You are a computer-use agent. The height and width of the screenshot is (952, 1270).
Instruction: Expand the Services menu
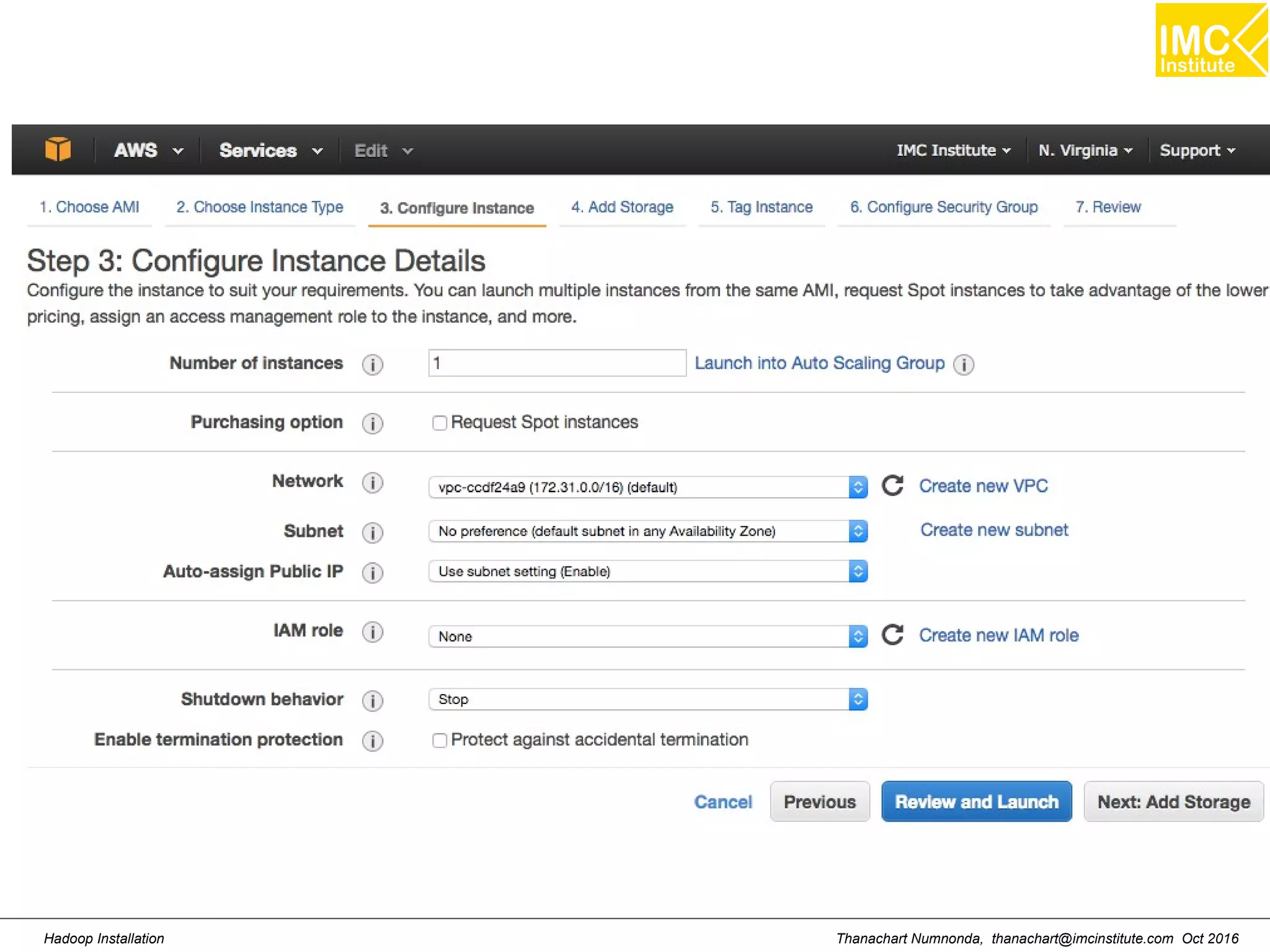pos(271,150)
